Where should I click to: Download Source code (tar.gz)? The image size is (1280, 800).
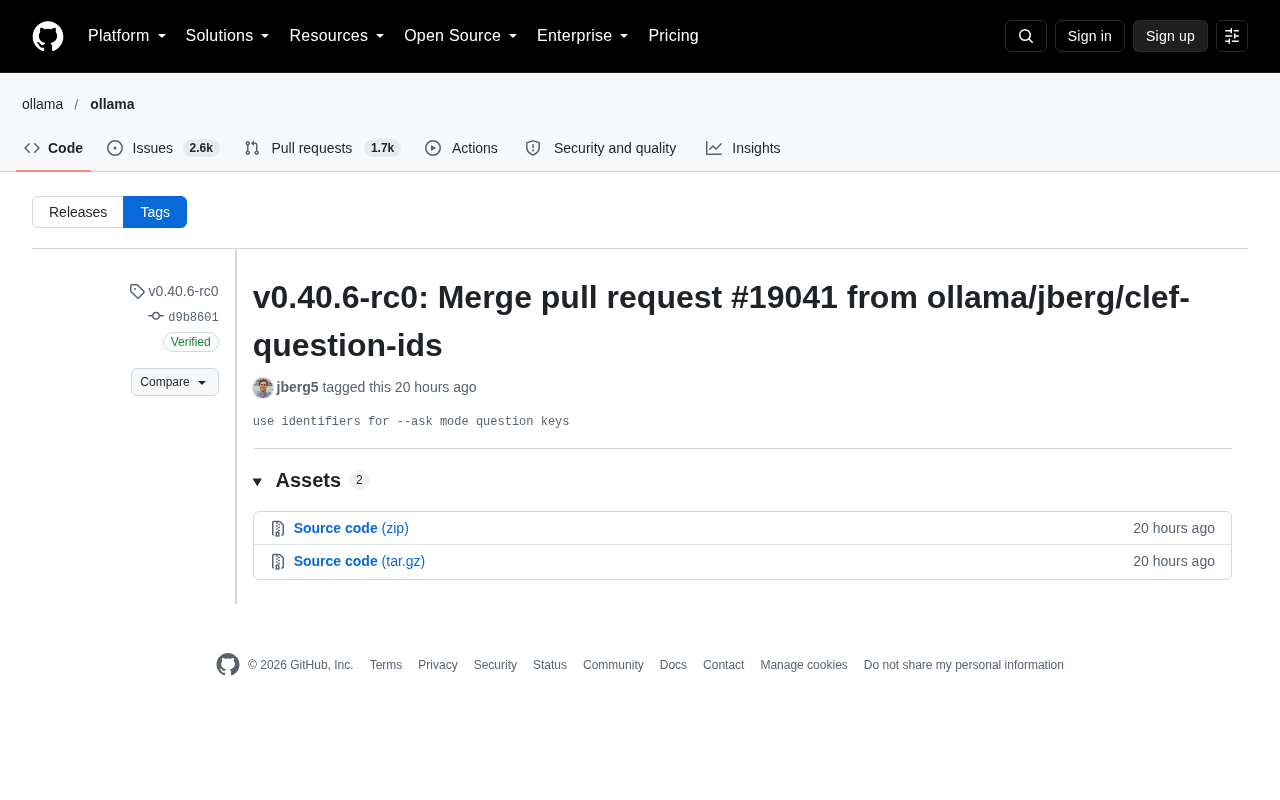pos(359,561)
